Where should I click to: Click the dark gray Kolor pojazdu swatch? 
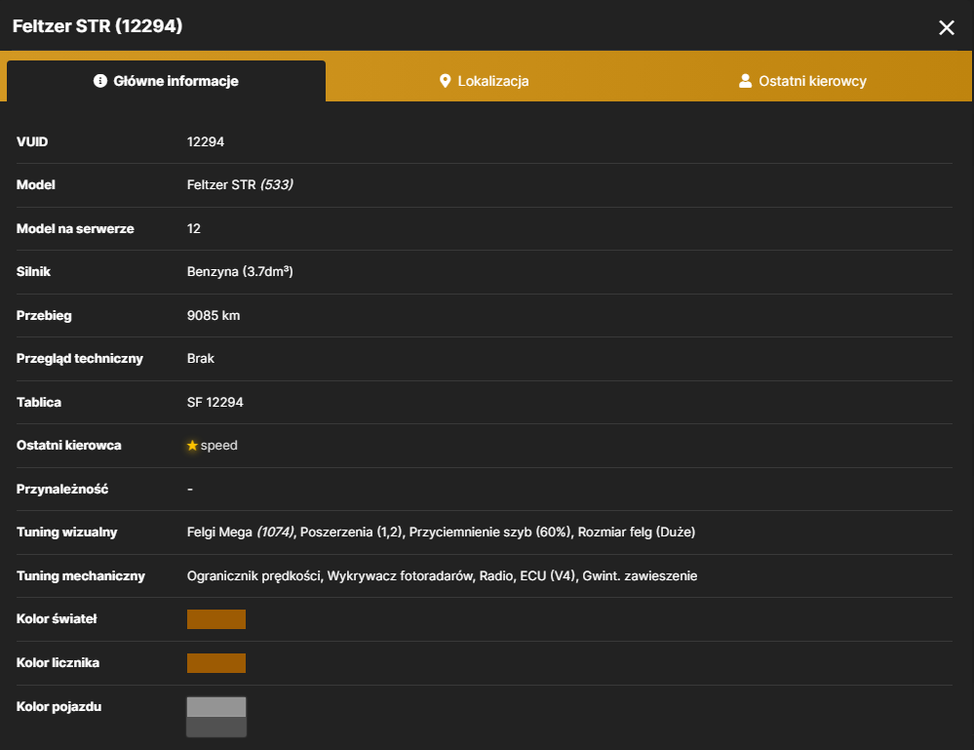click(216, 727)
